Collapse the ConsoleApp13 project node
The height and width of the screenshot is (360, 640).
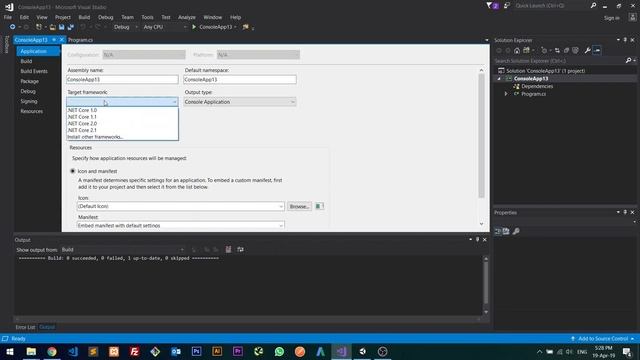(499, 78)
